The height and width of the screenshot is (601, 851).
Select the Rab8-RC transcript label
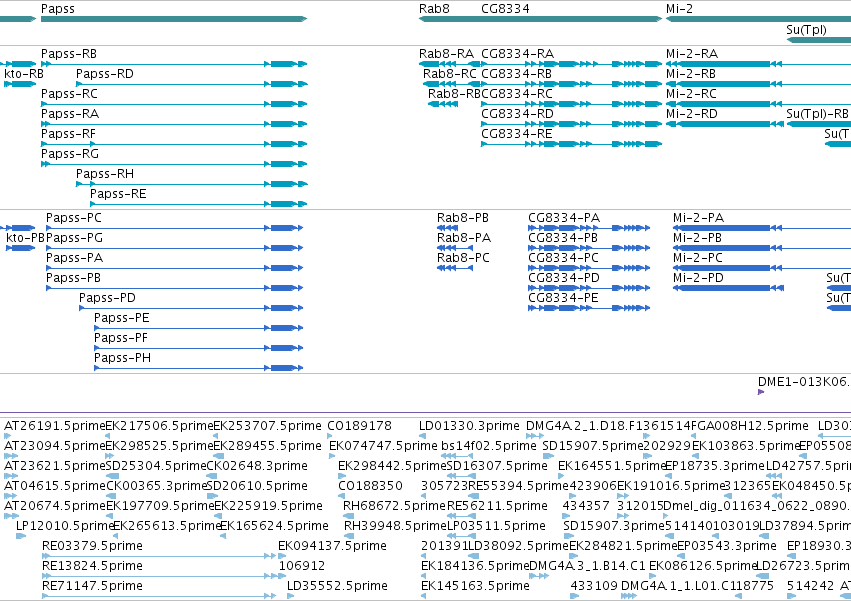(449, 74)
